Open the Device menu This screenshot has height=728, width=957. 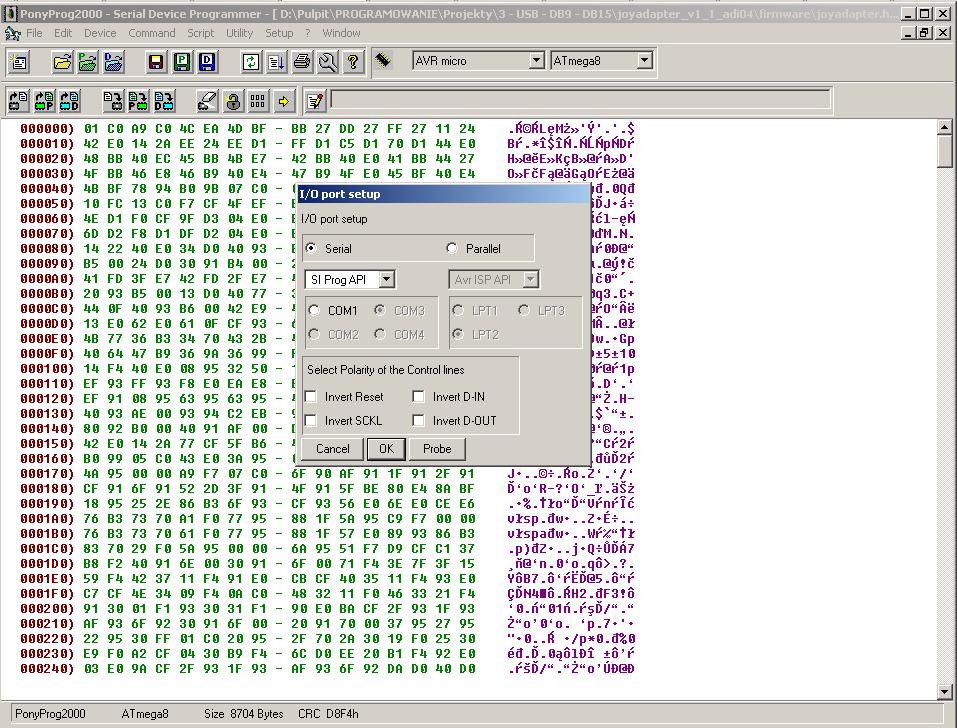tap(100, 33)
